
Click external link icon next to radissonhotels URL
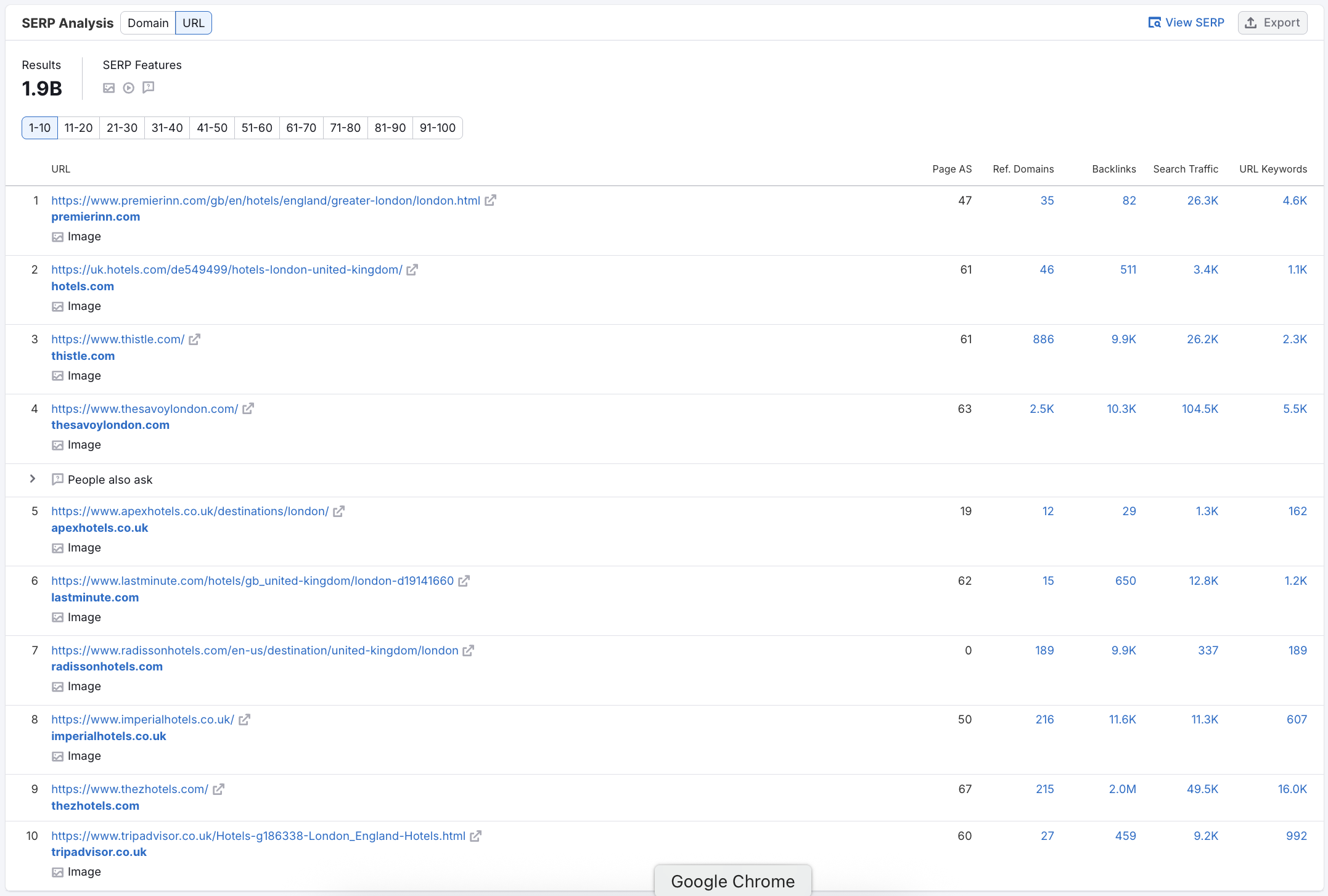coord(468,651)
